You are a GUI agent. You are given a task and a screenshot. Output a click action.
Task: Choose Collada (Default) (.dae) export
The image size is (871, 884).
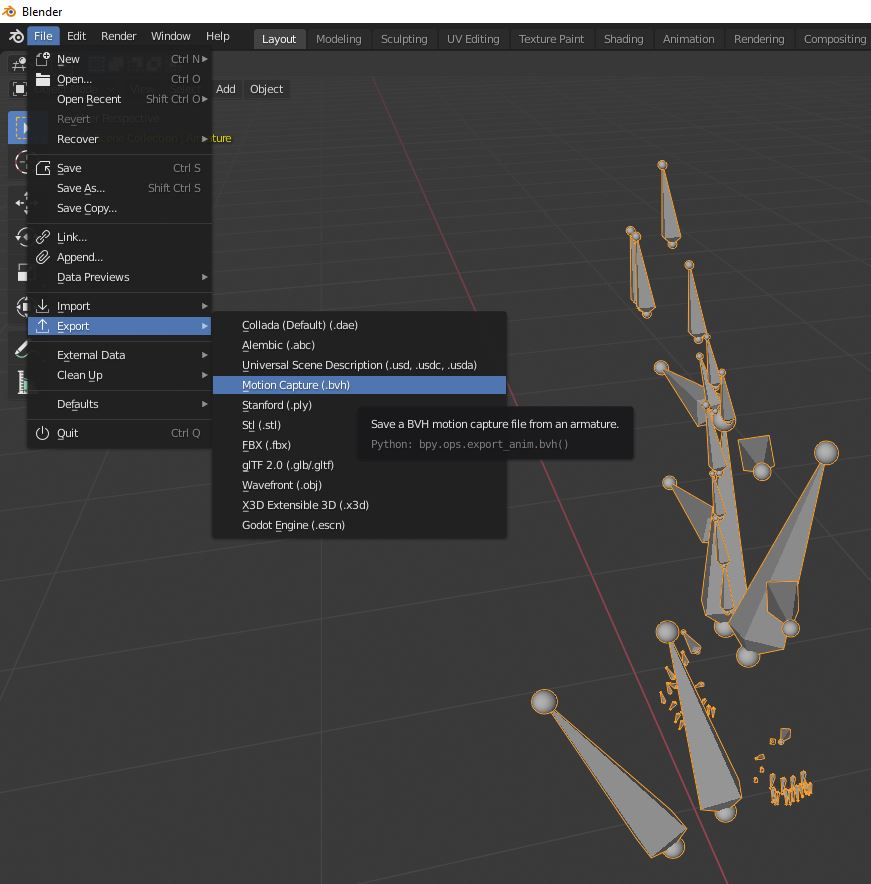(x=359, y=325)
